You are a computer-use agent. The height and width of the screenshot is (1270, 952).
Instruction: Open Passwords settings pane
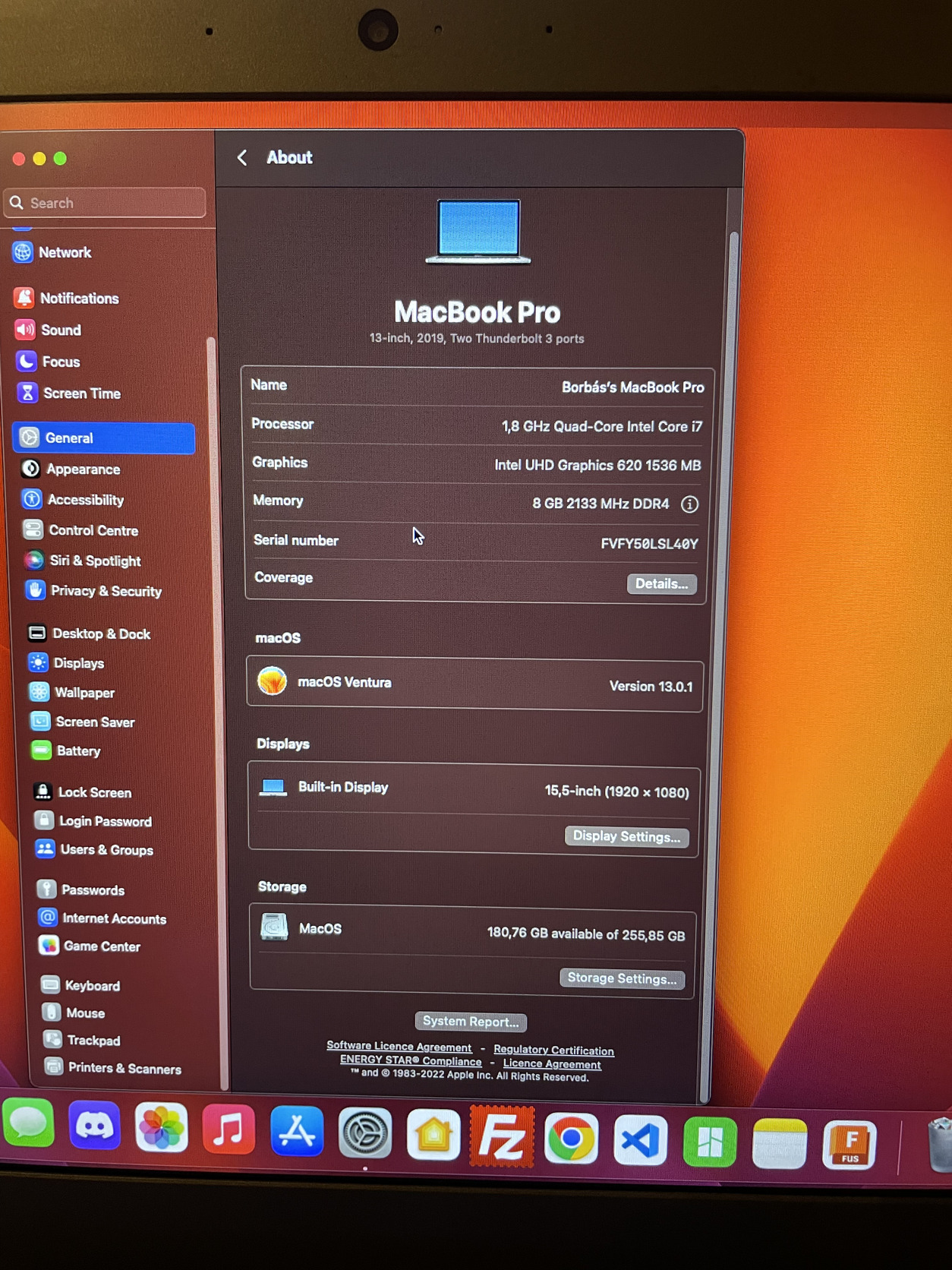coord(82,889)
